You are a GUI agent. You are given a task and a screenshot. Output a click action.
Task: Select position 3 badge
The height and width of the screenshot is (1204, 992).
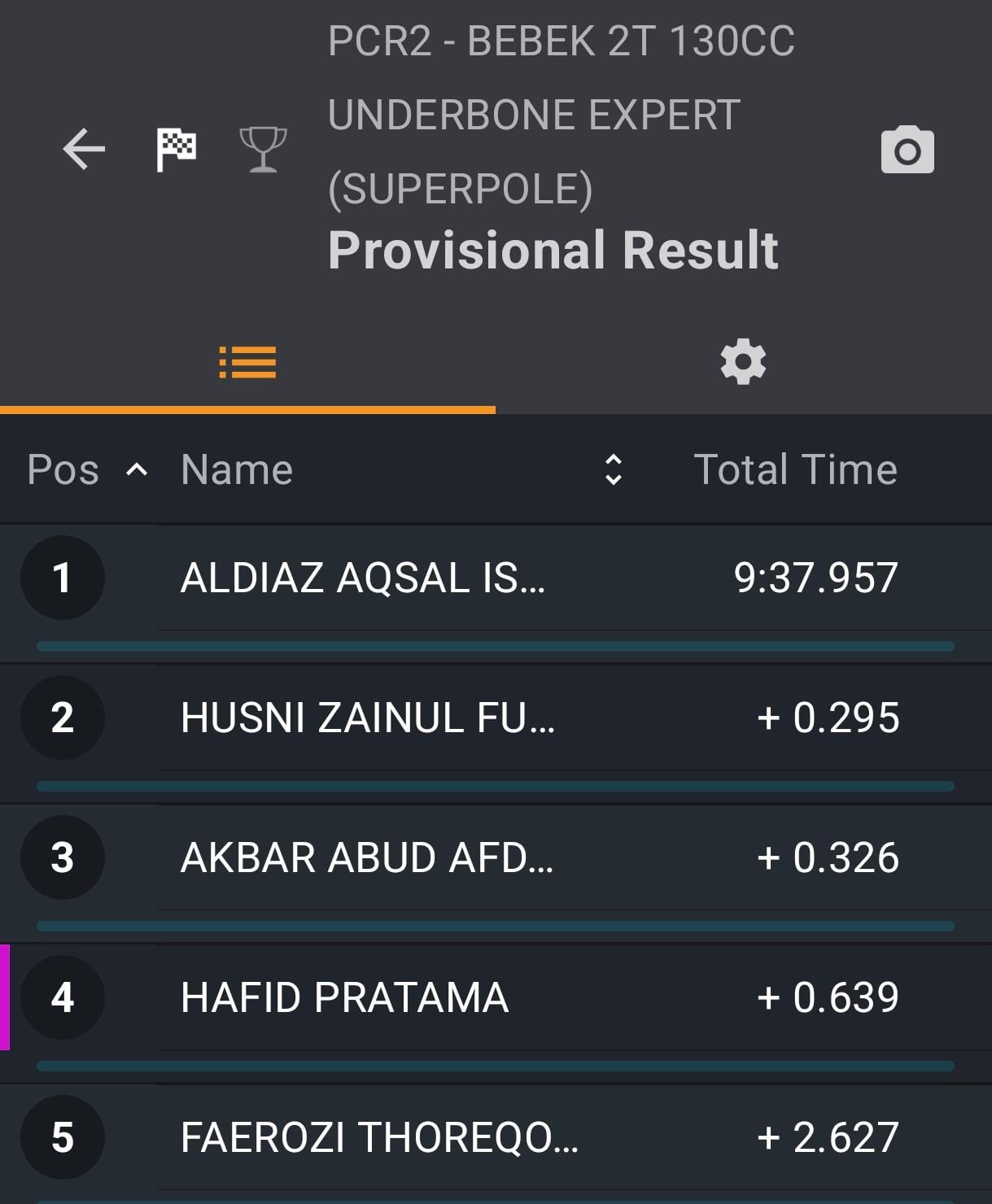tap(62, 857)
